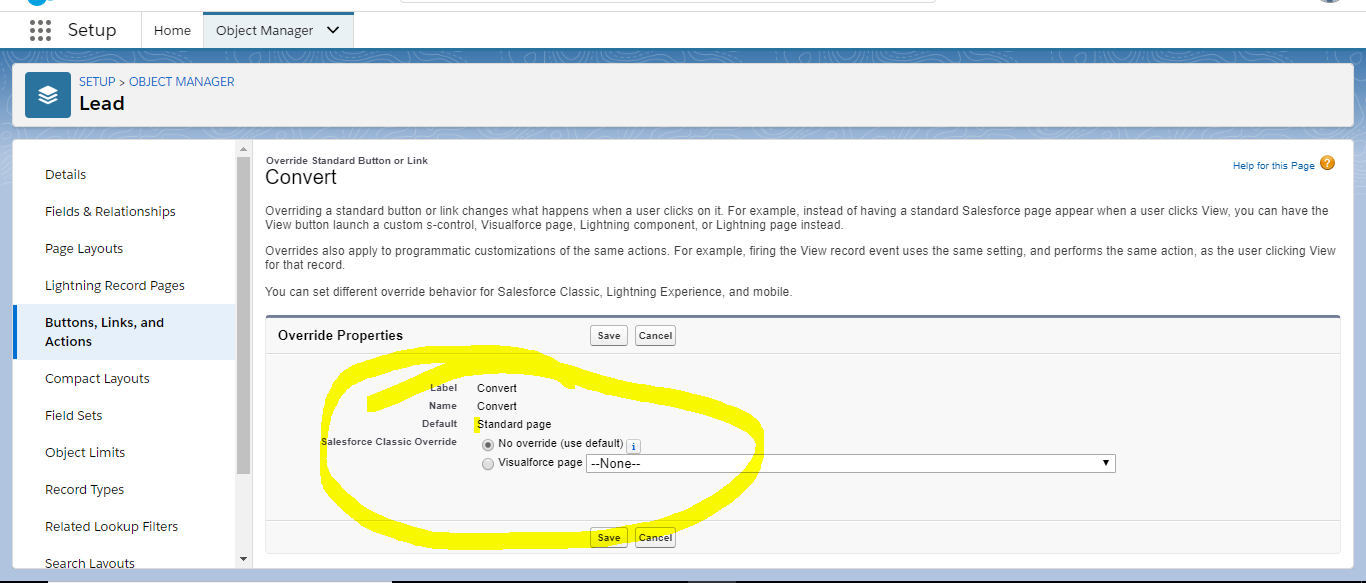
Task: Open Compact Layouts section
Action: (x=97, y=378)
